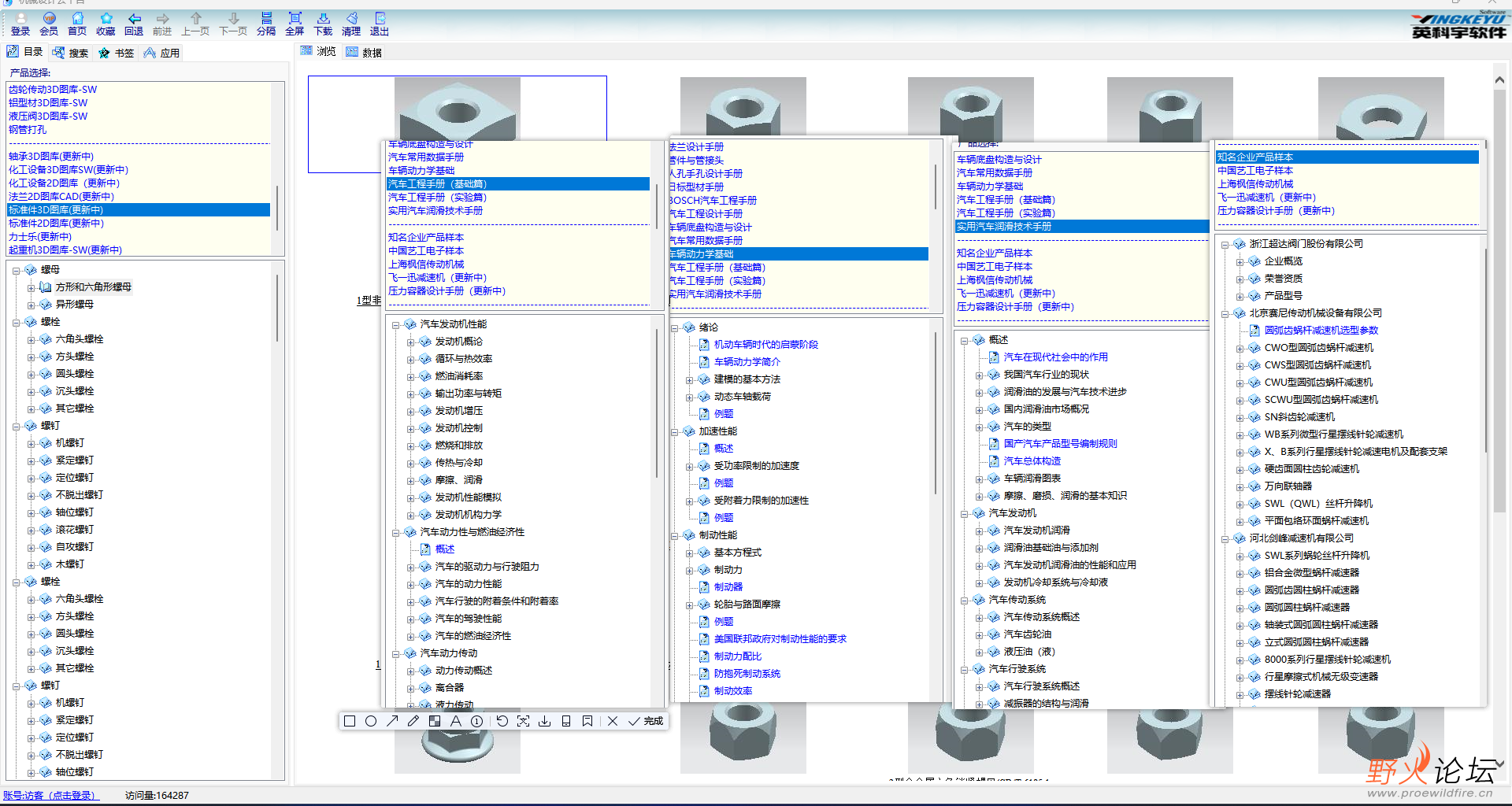Image resolution: width=1512 pixels, height=806 pixels.
Task: Switch to the 书签 bookmarks tab
Action: point(116,53)
